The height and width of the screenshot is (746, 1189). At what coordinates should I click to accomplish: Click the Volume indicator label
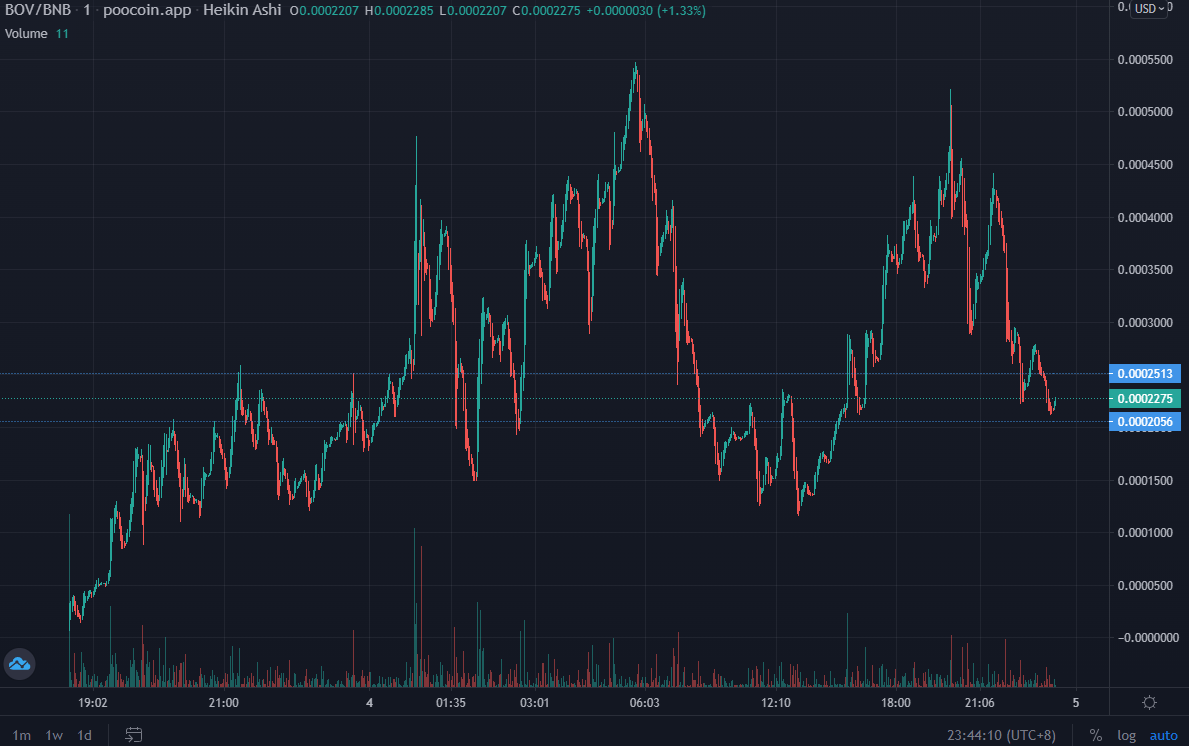coord(26,33)
